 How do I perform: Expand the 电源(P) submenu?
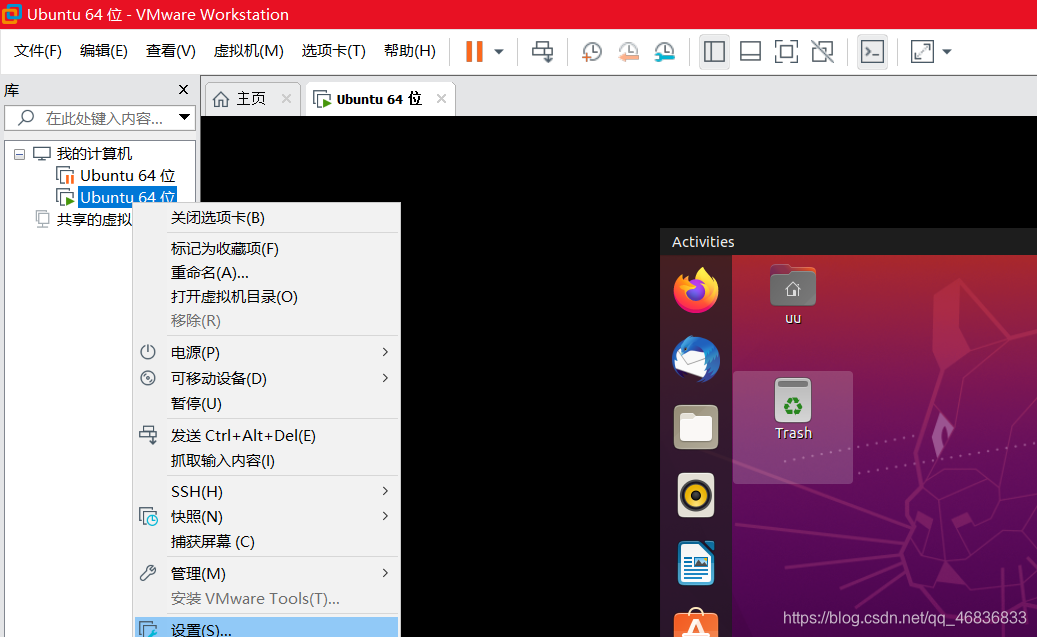point(267,353)
